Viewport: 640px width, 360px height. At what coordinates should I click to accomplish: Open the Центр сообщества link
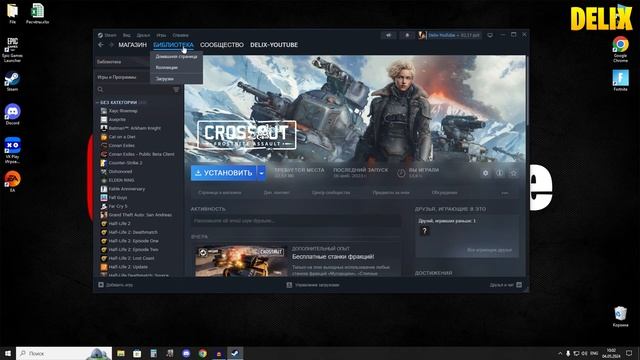(331, 193)
